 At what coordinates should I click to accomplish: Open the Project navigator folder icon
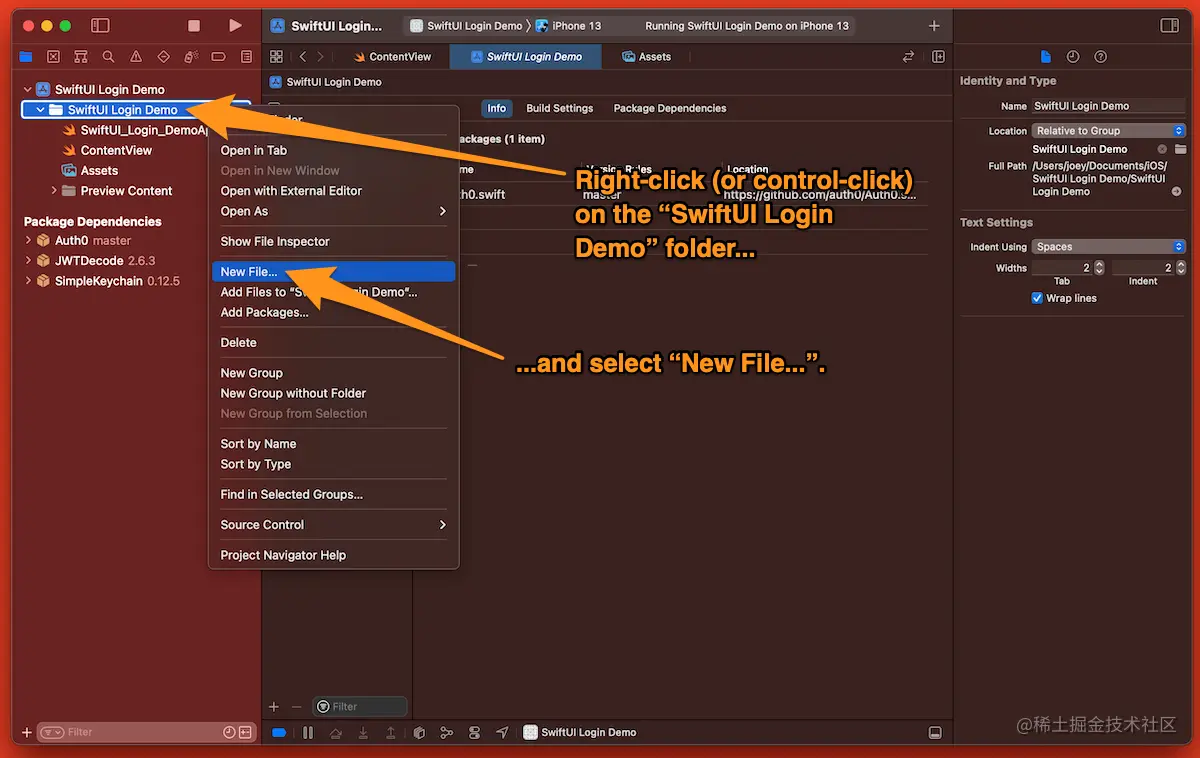coord(26,57)
